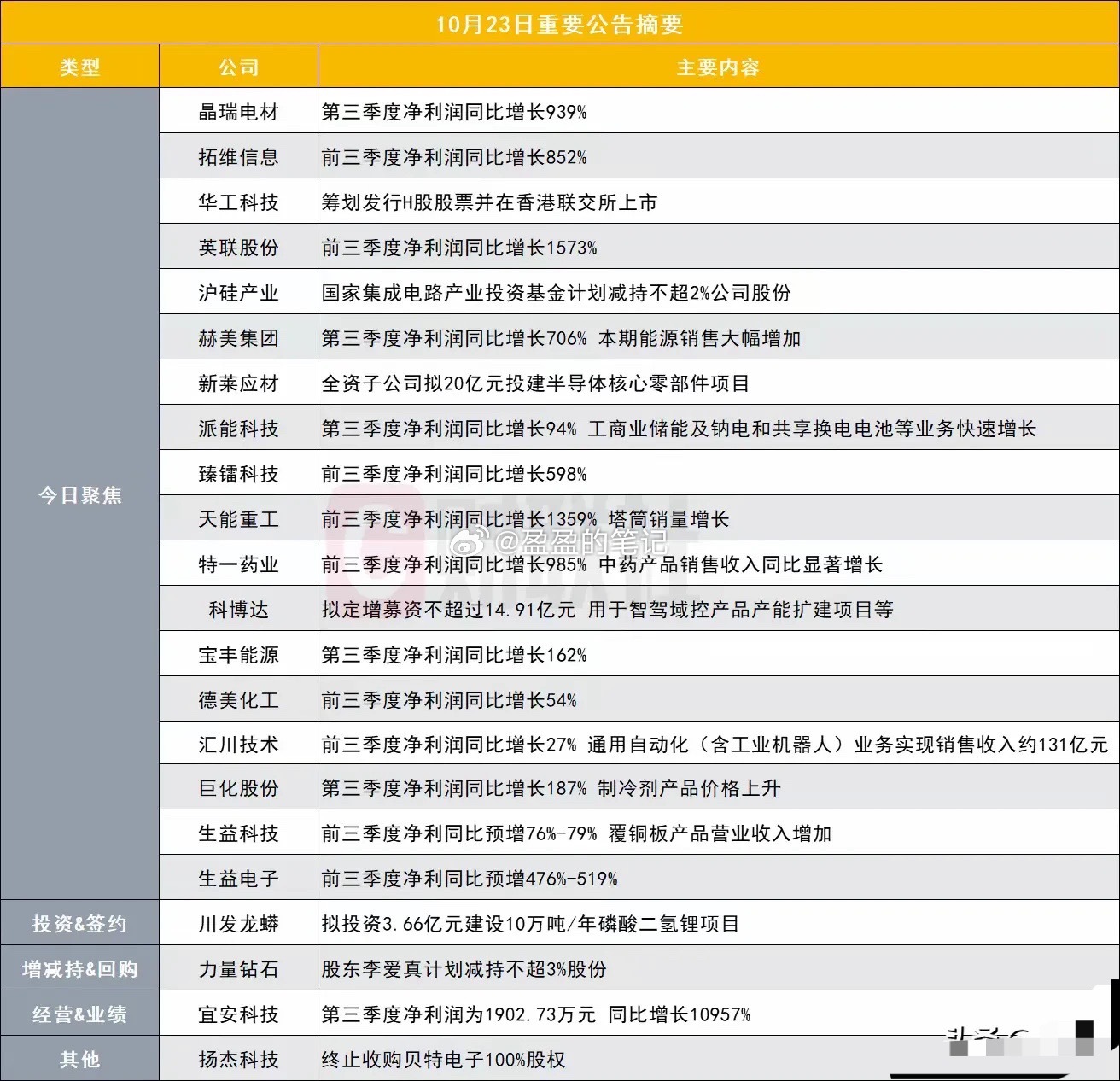
Task: Click company name '科博达'
Action: (238, 610)
